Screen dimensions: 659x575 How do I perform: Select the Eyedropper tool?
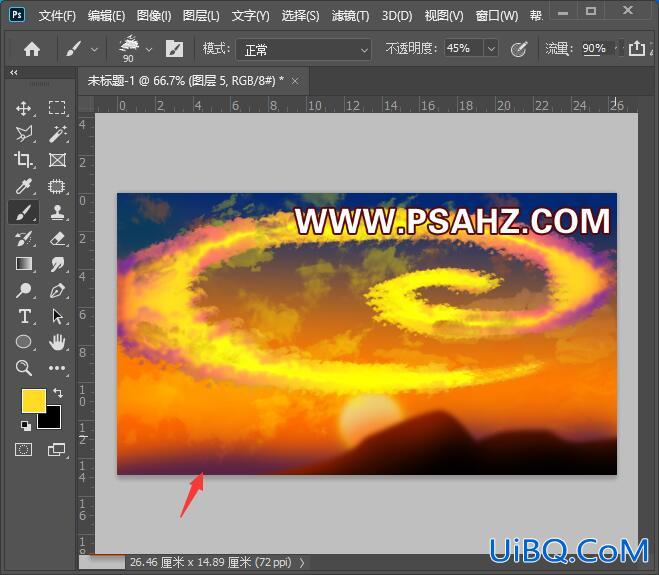coord(24,186)
